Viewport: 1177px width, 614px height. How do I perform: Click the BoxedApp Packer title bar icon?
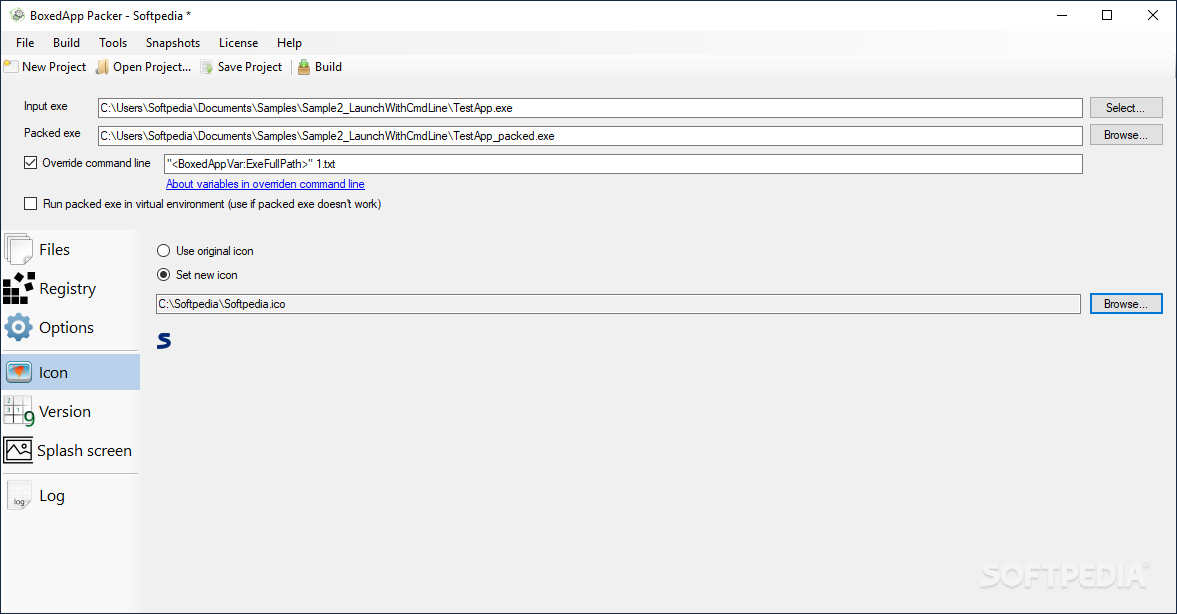(x=17, y=15)
